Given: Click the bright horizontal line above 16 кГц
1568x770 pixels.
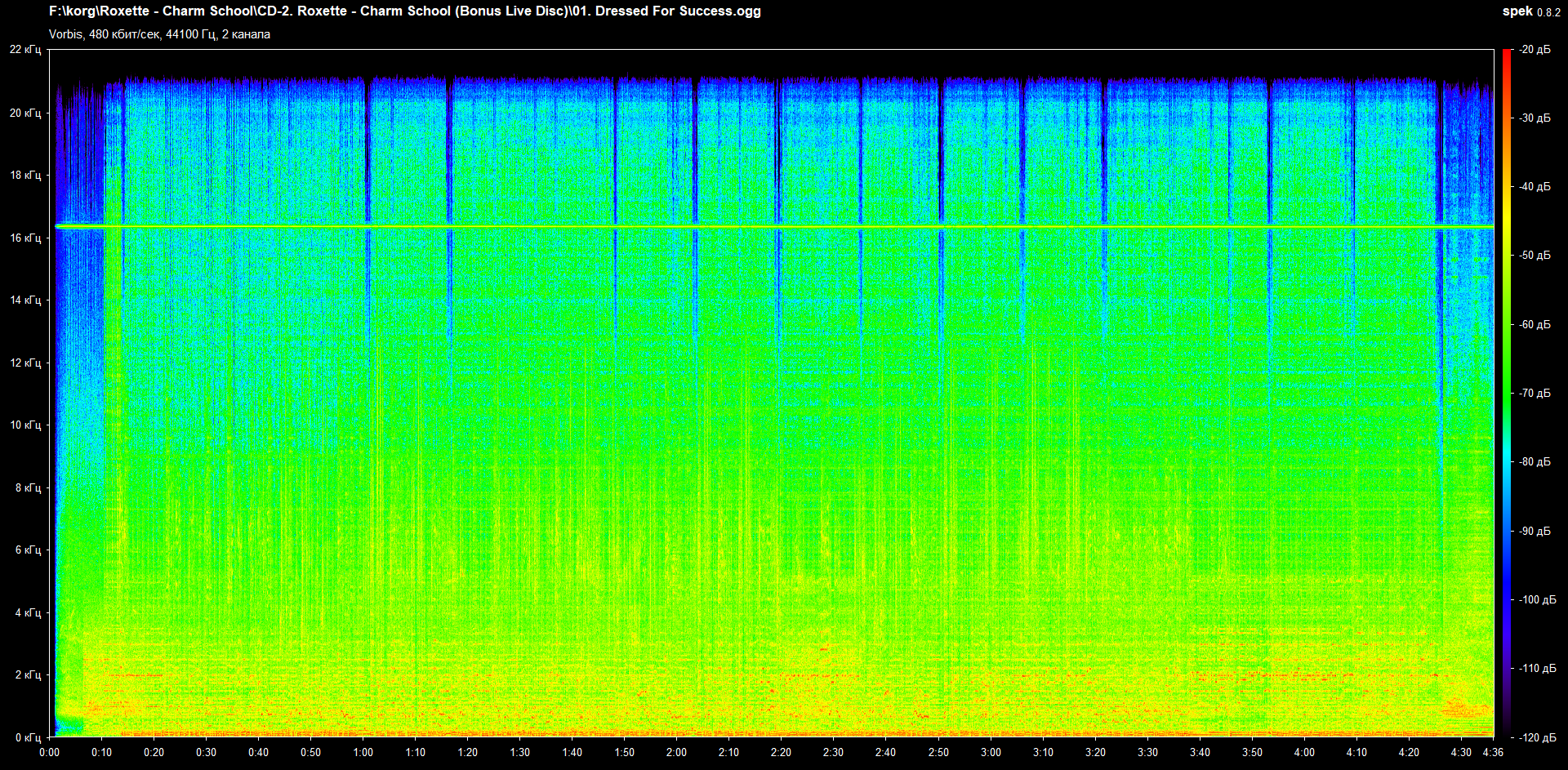Looking at the screenshot, I should click(x=735, y=226).
